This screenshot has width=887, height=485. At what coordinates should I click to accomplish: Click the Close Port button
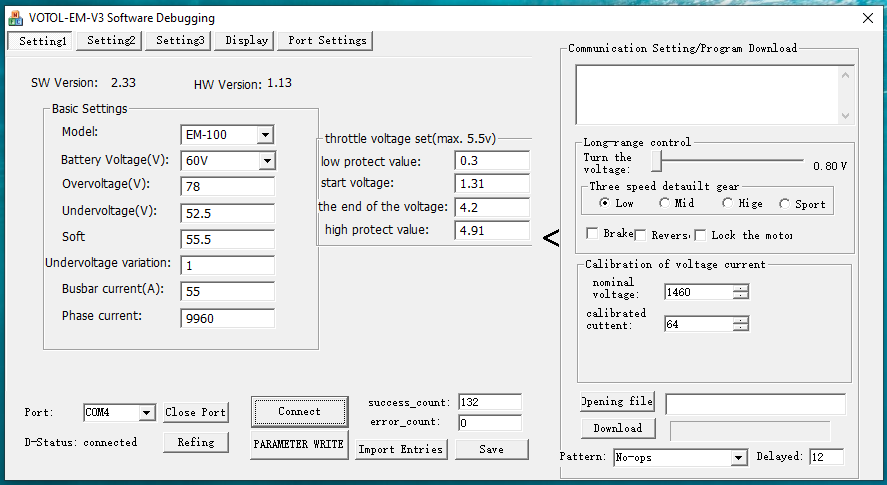196,412
